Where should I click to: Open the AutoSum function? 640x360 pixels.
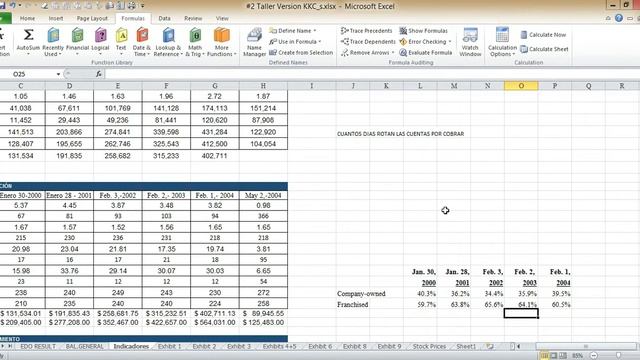point(28,42)
